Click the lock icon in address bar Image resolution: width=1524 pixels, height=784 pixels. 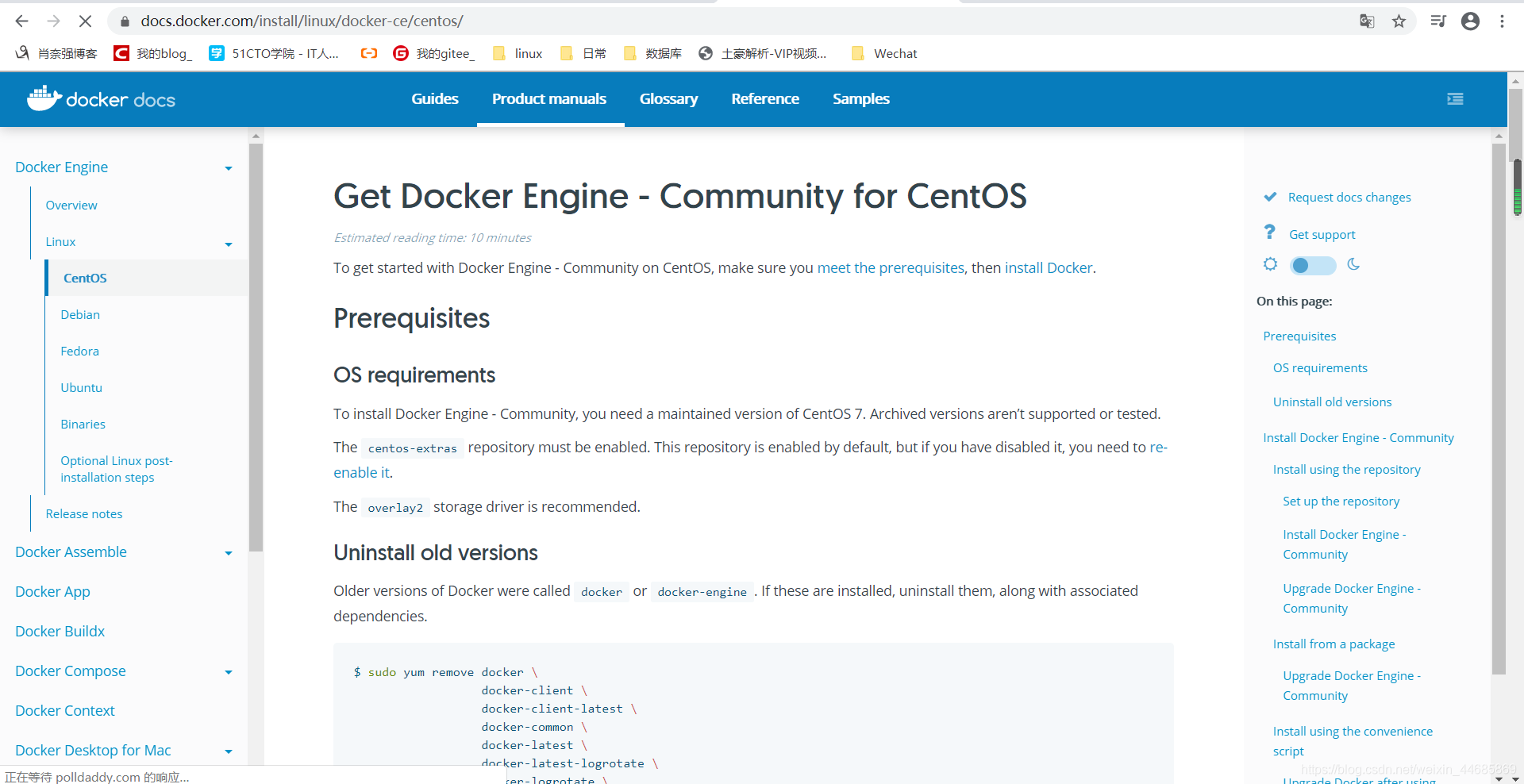[x=125, y=22]
